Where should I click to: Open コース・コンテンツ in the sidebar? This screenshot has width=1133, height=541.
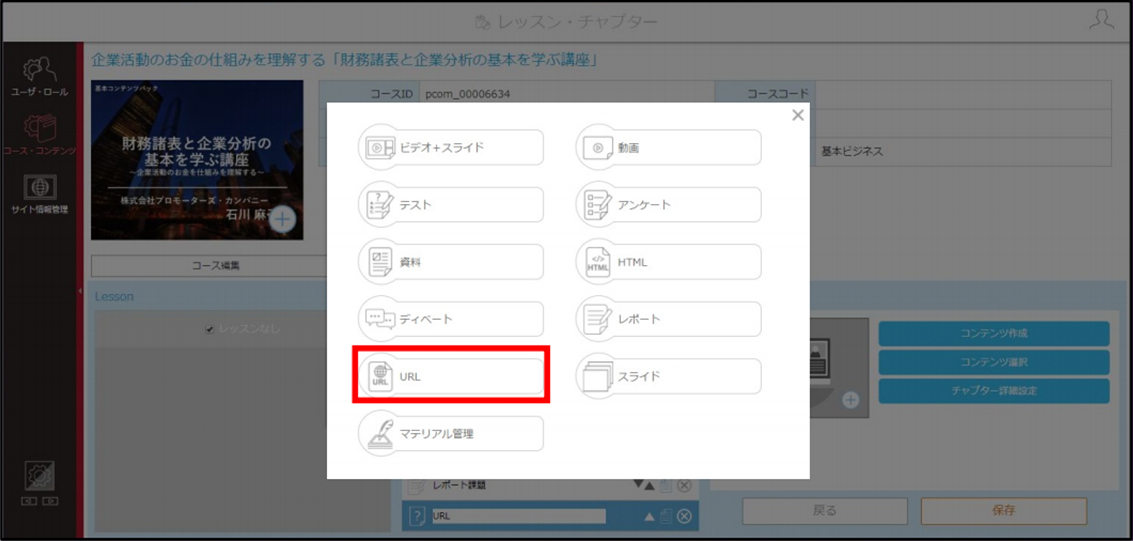[x=40, y=135]
